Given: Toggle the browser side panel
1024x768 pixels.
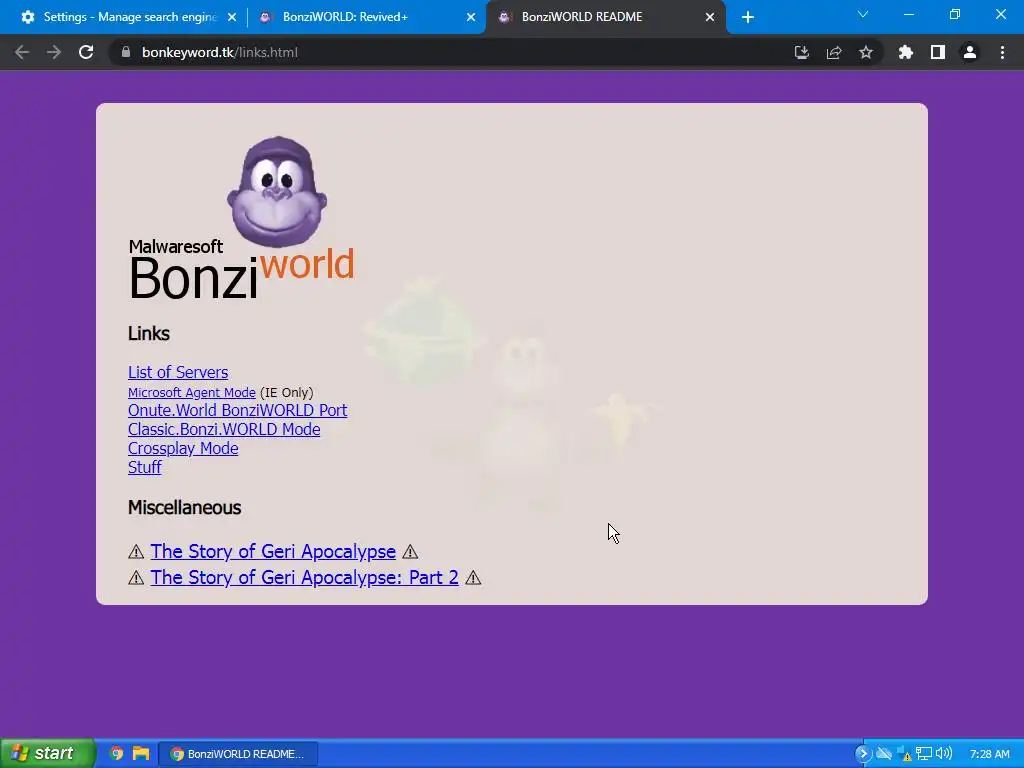Looking at the screenshot, I should pos(937,52).
